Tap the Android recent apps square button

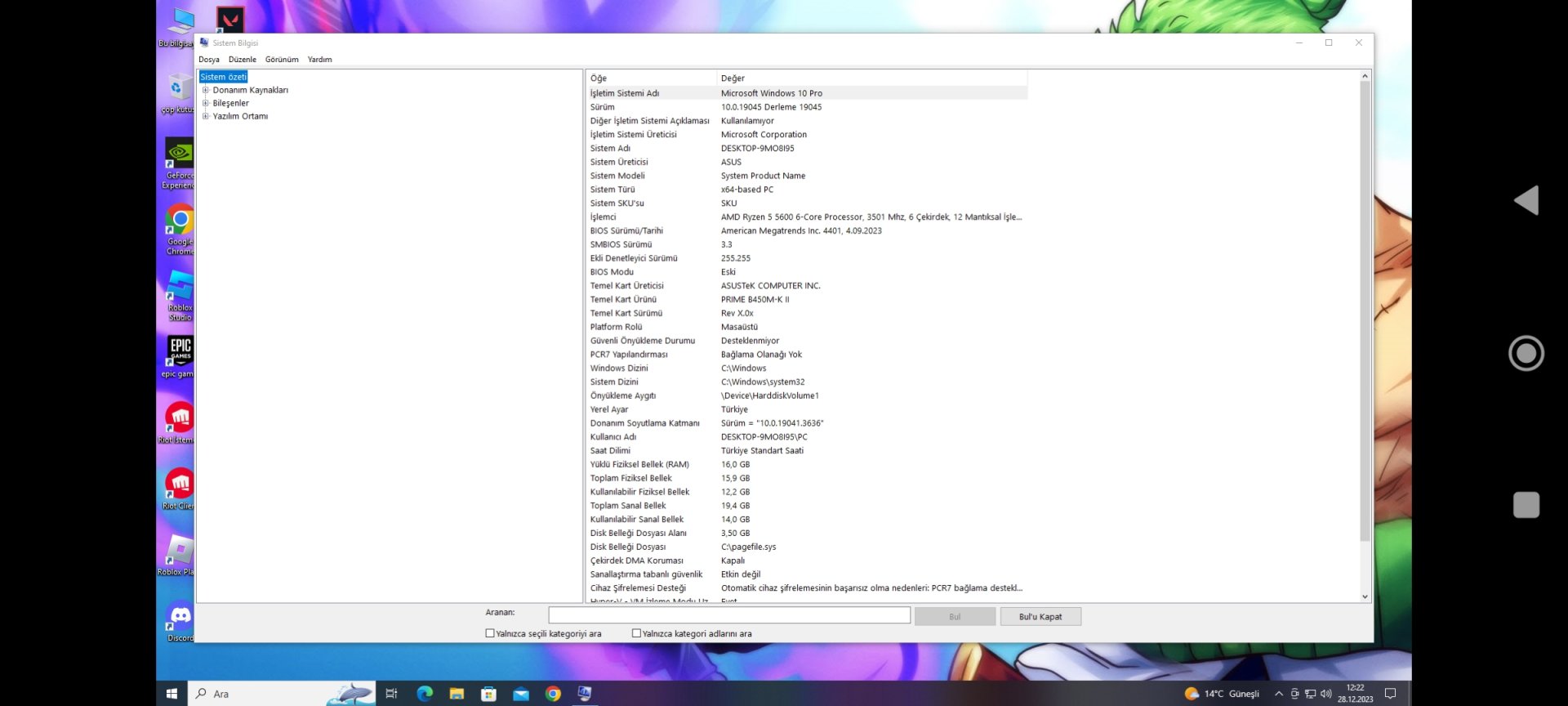point(1526,505)
